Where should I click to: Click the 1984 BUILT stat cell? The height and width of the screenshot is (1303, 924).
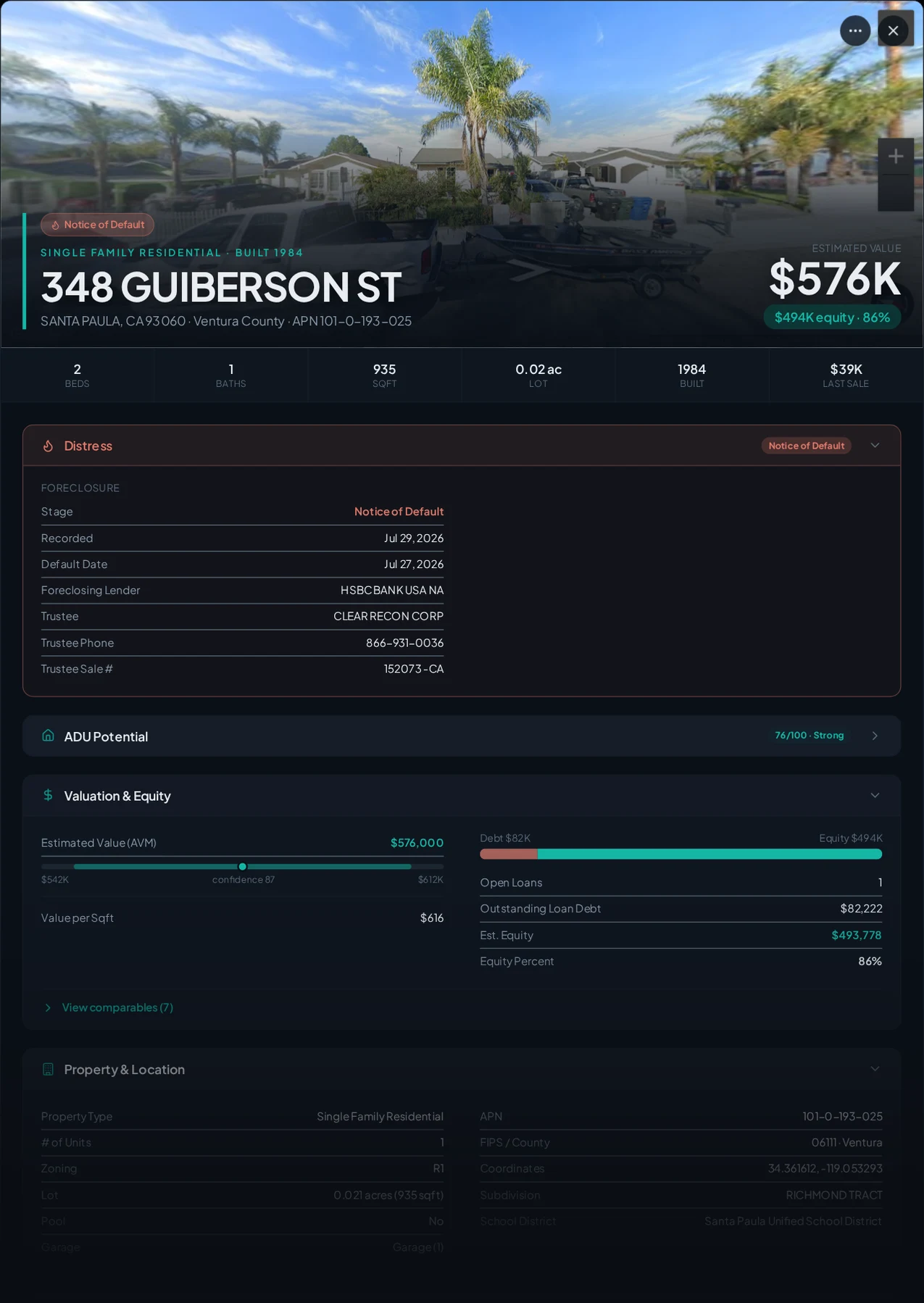pyautogui.click(x=692, y=375)
